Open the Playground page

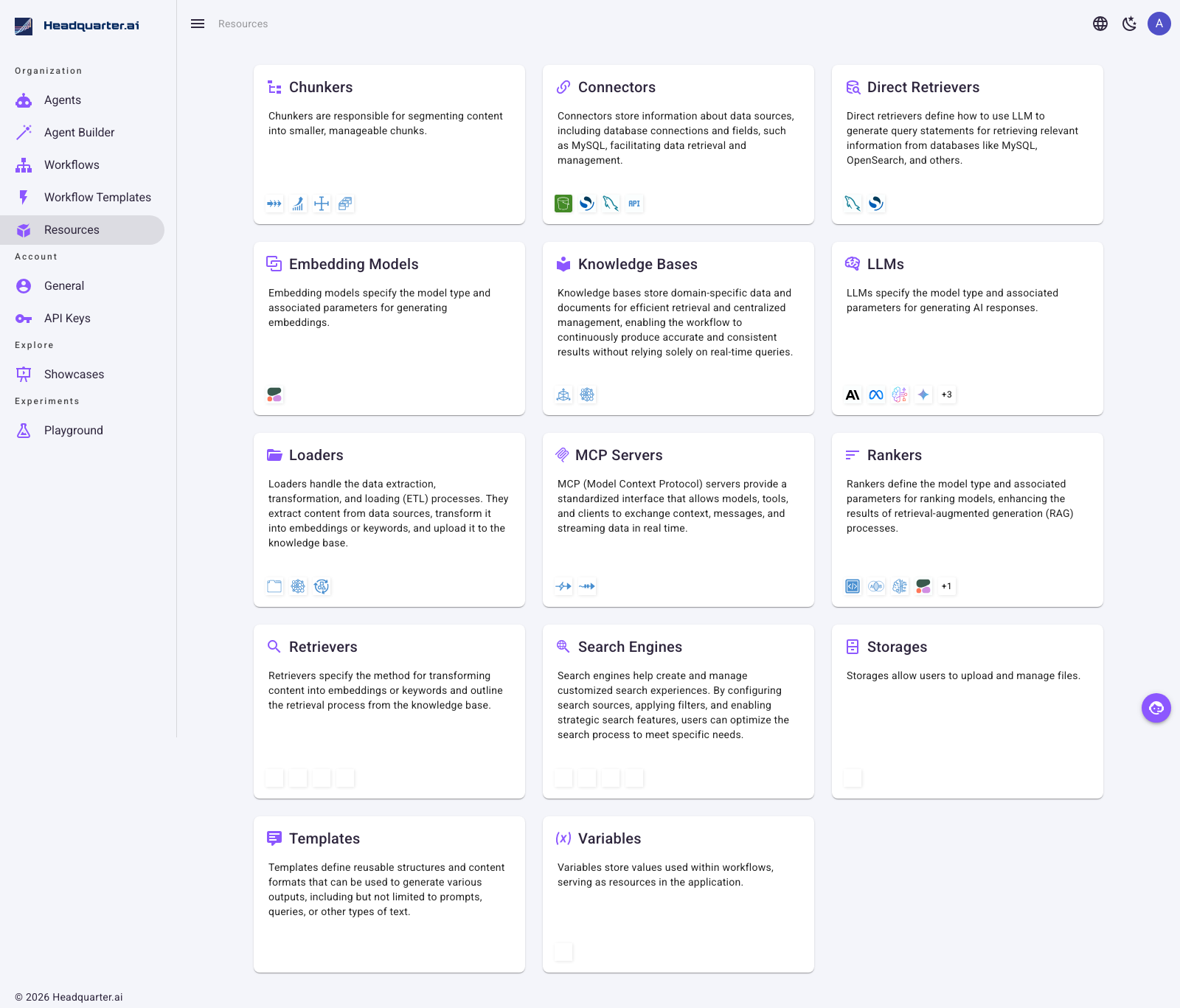point(82,431)
